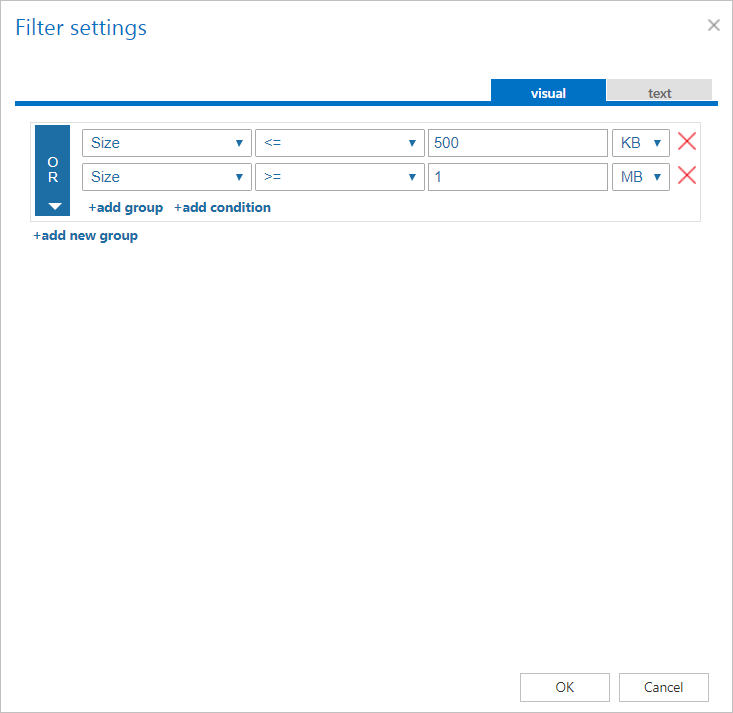Confirm the filter with OK
Viewport: 733px width, 713px height.
coord(565,687)
